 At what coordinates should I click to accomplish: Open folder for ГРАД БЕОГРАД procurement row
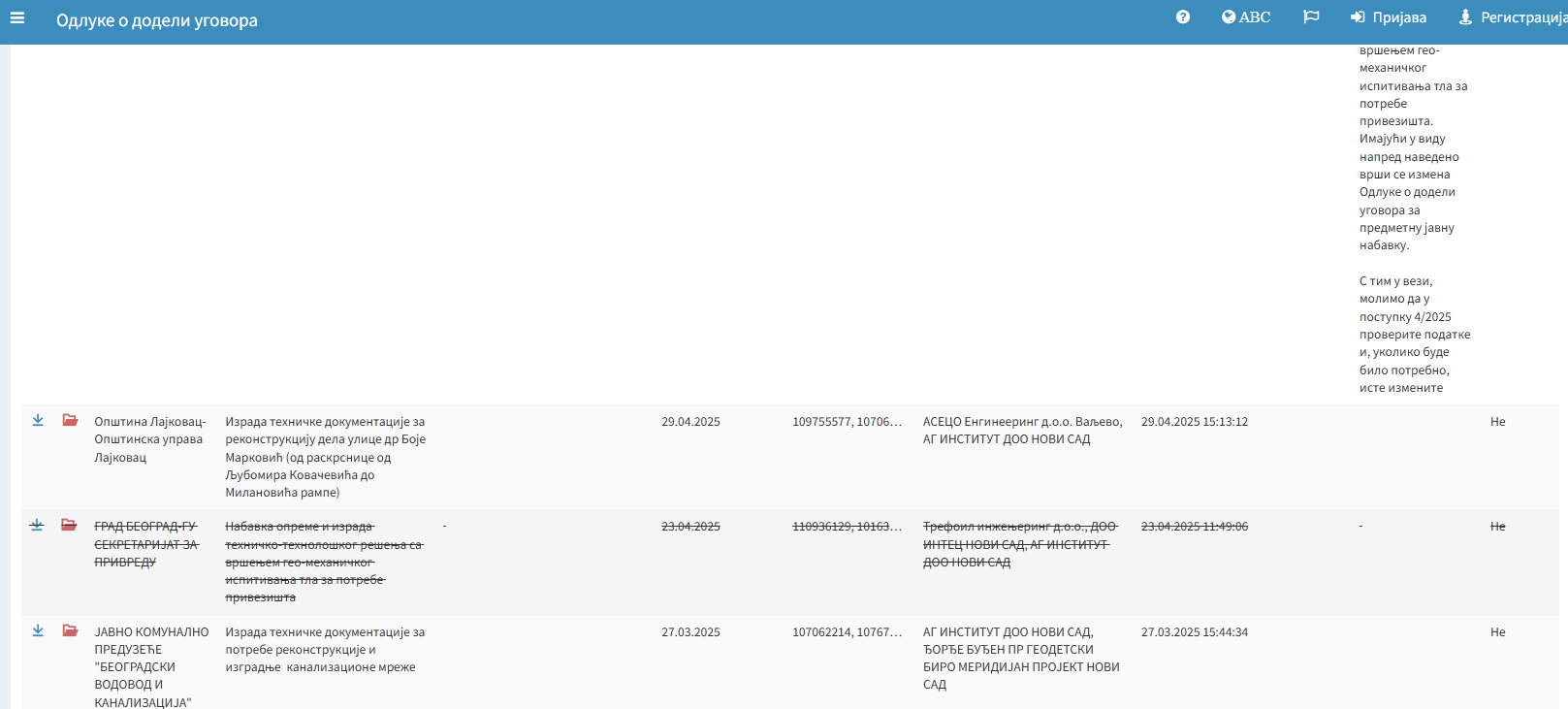[69, 526]
